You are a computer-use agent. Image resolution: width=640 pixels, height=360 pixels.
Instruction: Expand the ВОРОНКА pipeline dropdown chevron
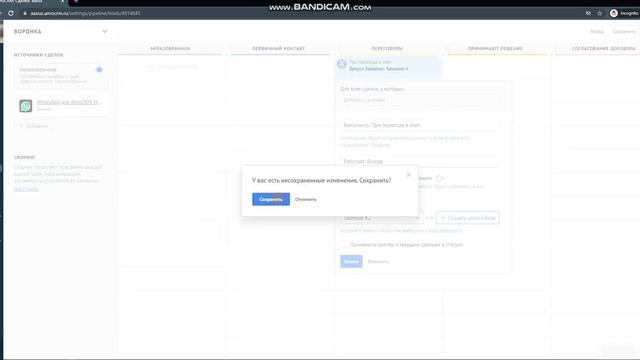click(105, 31)
